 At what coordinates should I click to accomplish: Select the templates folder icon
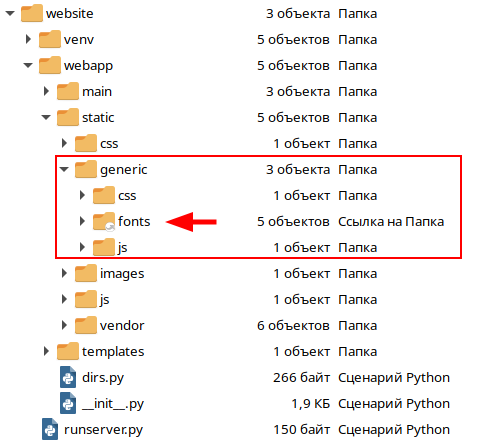(68, 351)
